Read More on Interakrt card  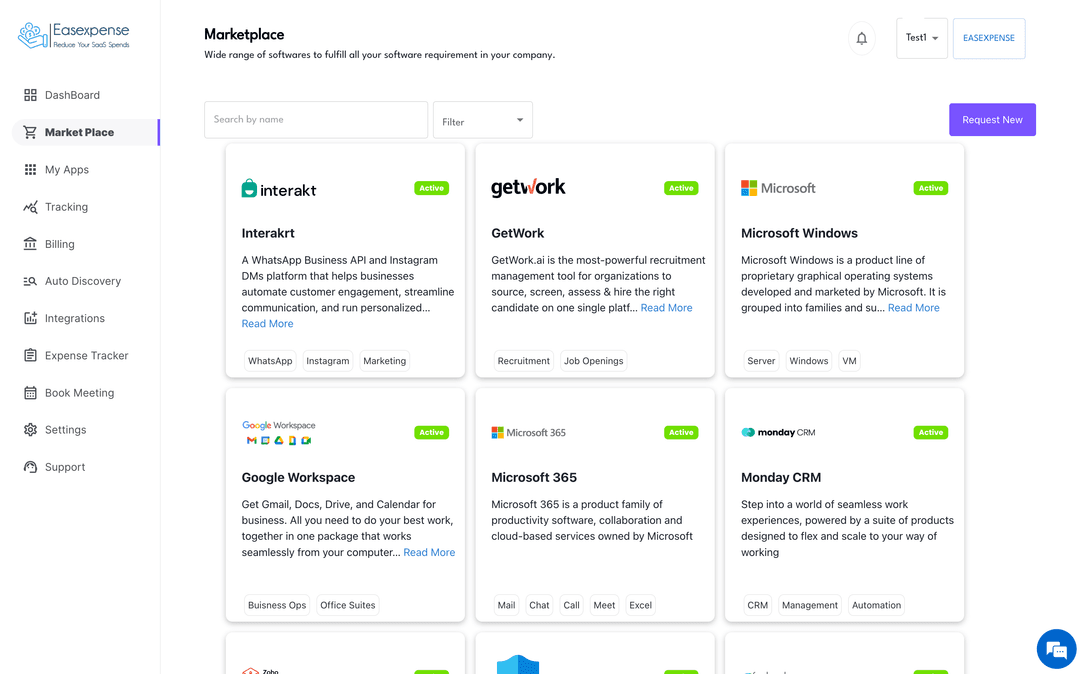click(267, 324)
